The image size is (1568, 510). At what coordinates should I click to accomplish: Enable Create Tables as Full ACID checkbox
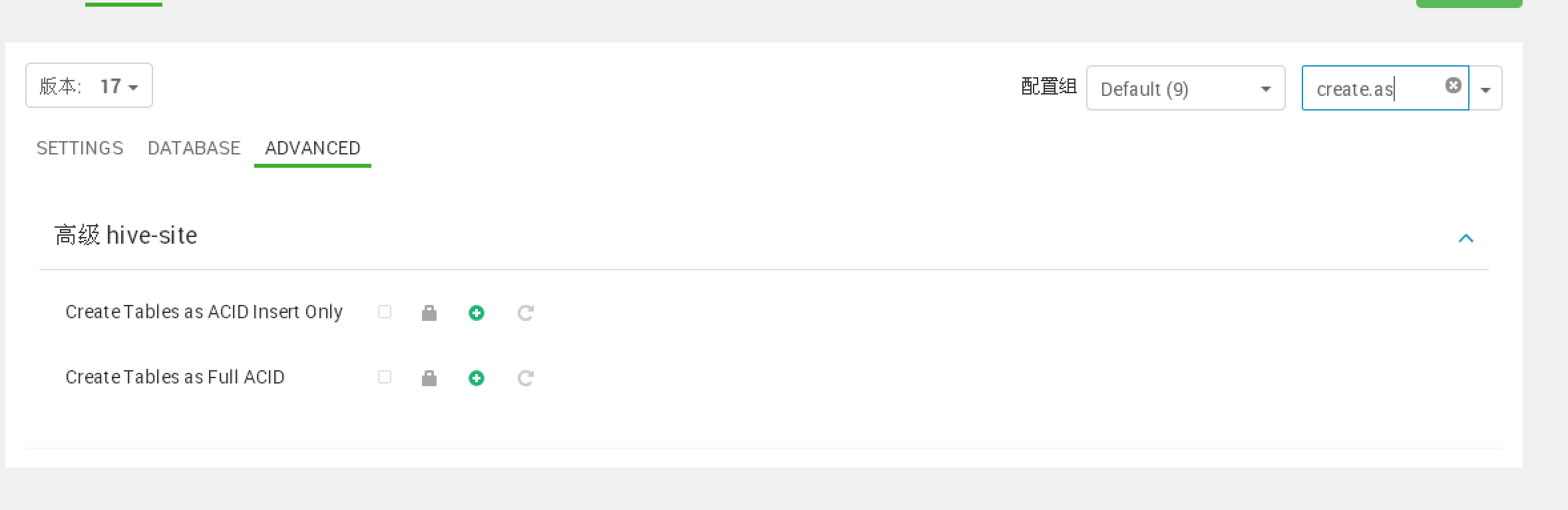[385, 377]
